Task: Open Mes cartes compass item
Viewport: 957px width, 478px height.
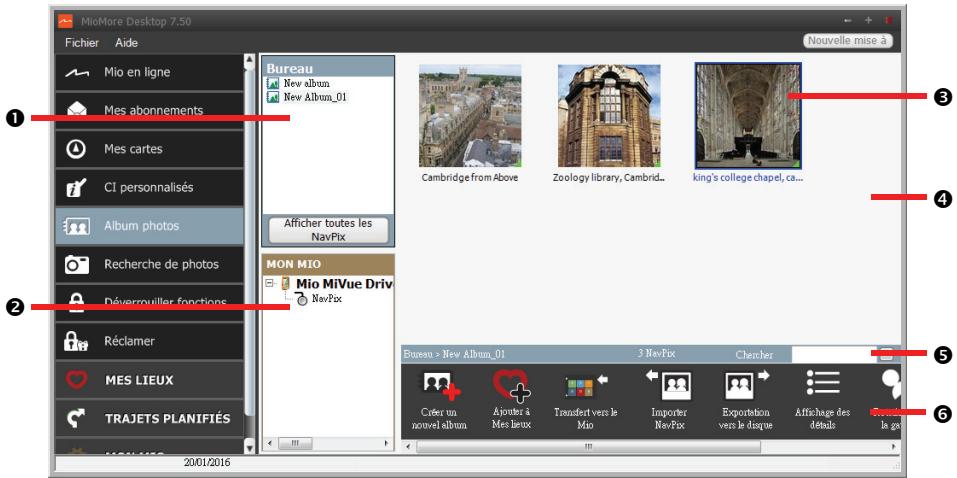Action: [150, 149]
